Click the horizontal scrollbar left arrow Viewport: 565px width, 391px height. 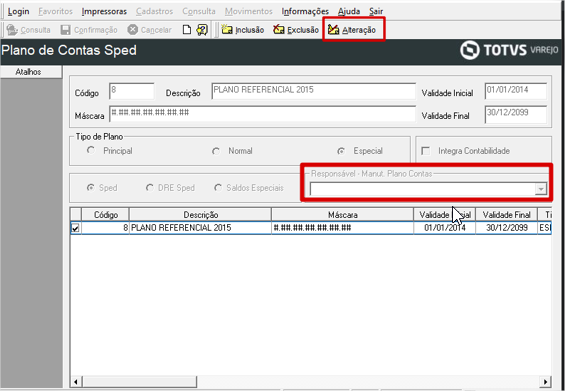coord(76,382)
